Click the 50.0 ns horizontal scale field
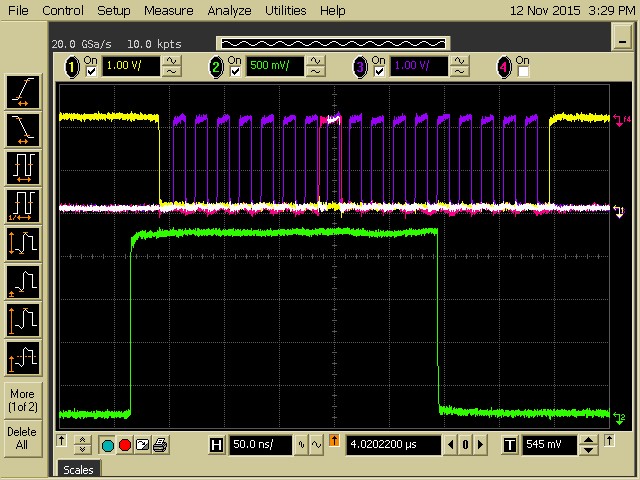This screenshot has height=480, width=640. 259,443
